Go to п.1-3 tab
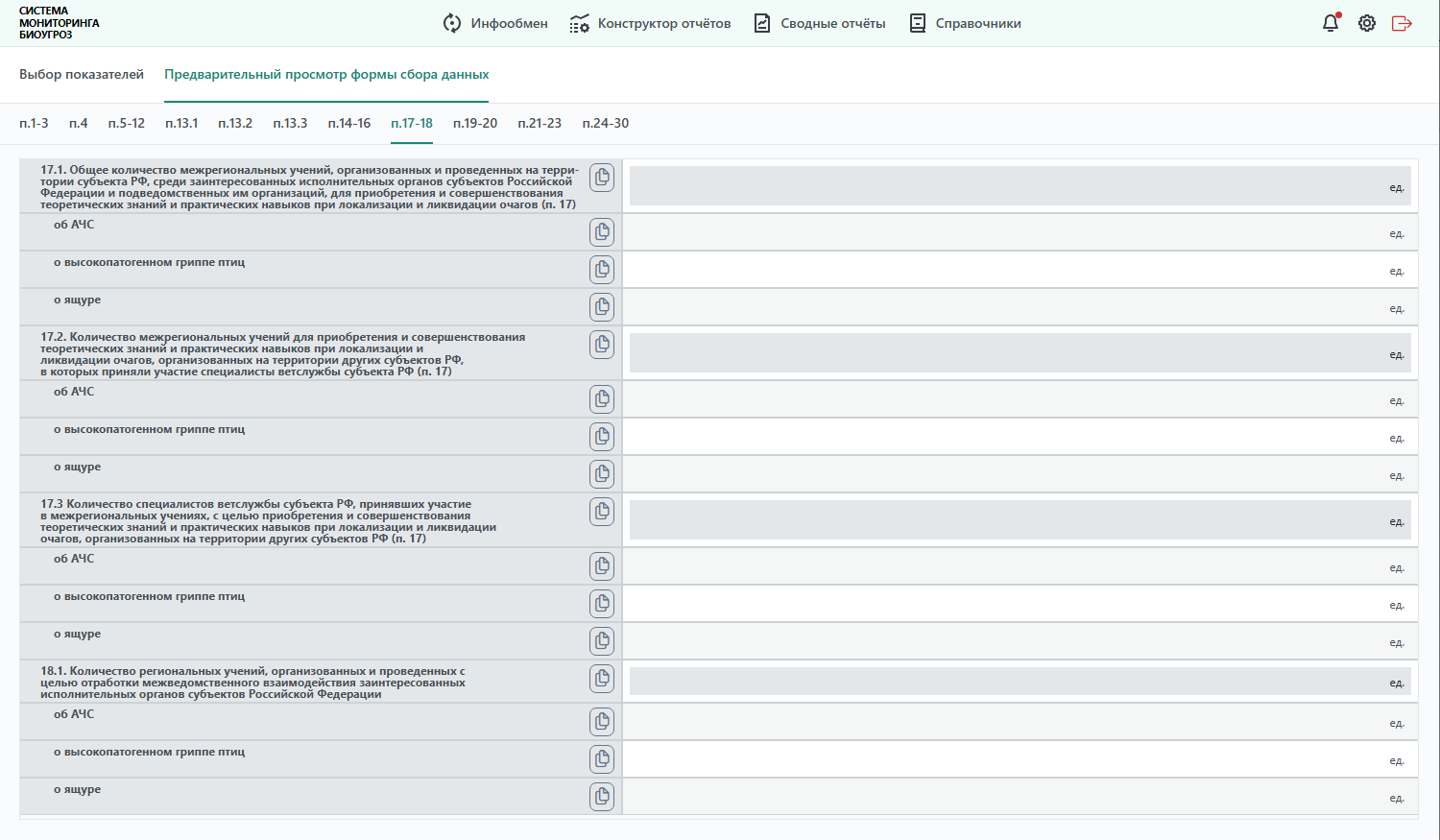 tap(34, 123)
